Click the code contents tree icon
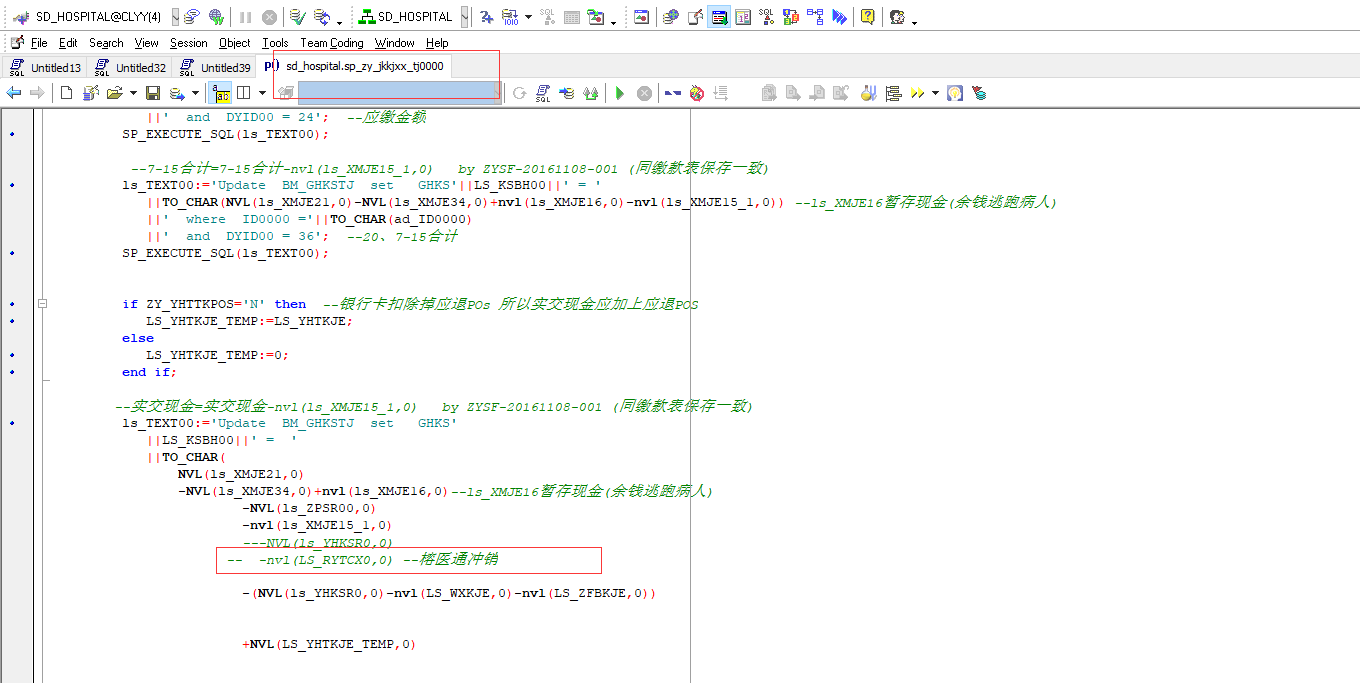 [893, 93]
